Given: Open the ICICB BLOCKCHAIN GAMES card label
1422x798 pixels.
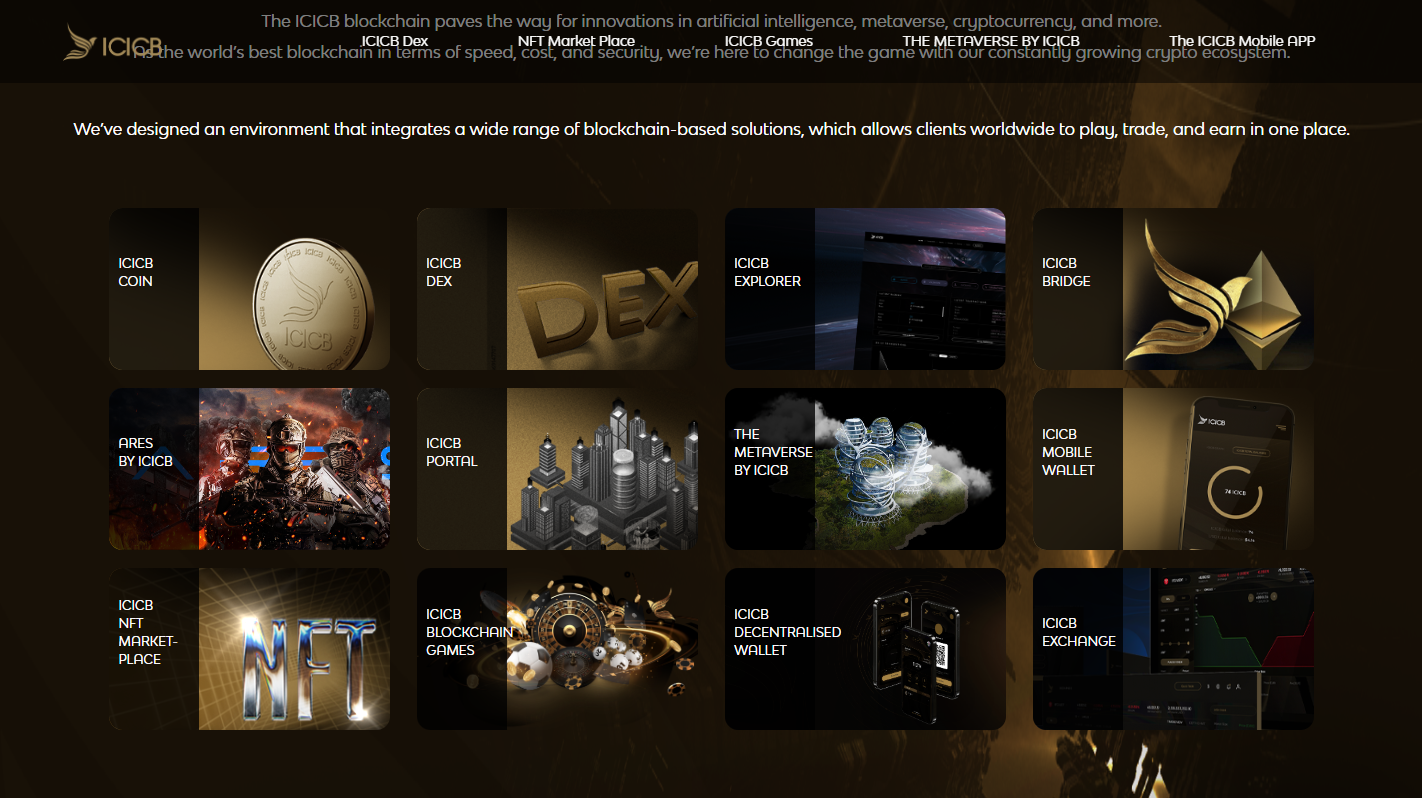Looking at the screenshot, I should 470,632.
